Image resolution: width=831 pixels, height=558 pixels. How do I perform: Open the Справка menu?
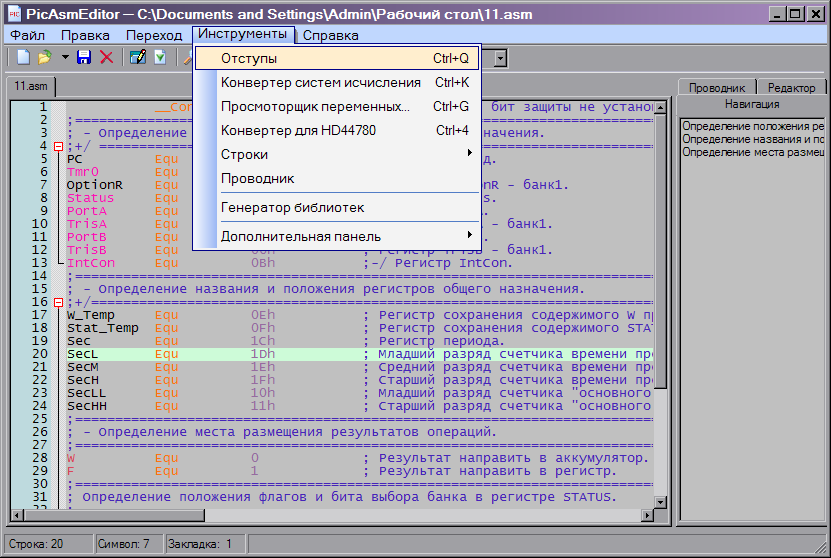(331, 36)
